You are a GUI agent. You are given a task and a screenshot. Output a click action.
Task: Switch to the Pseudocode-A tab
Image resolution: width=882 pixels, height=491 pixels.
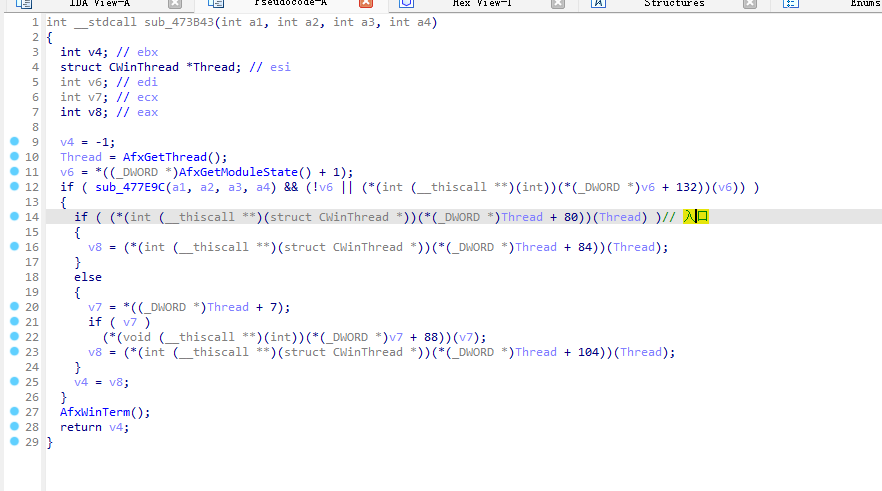pos(290,3)
